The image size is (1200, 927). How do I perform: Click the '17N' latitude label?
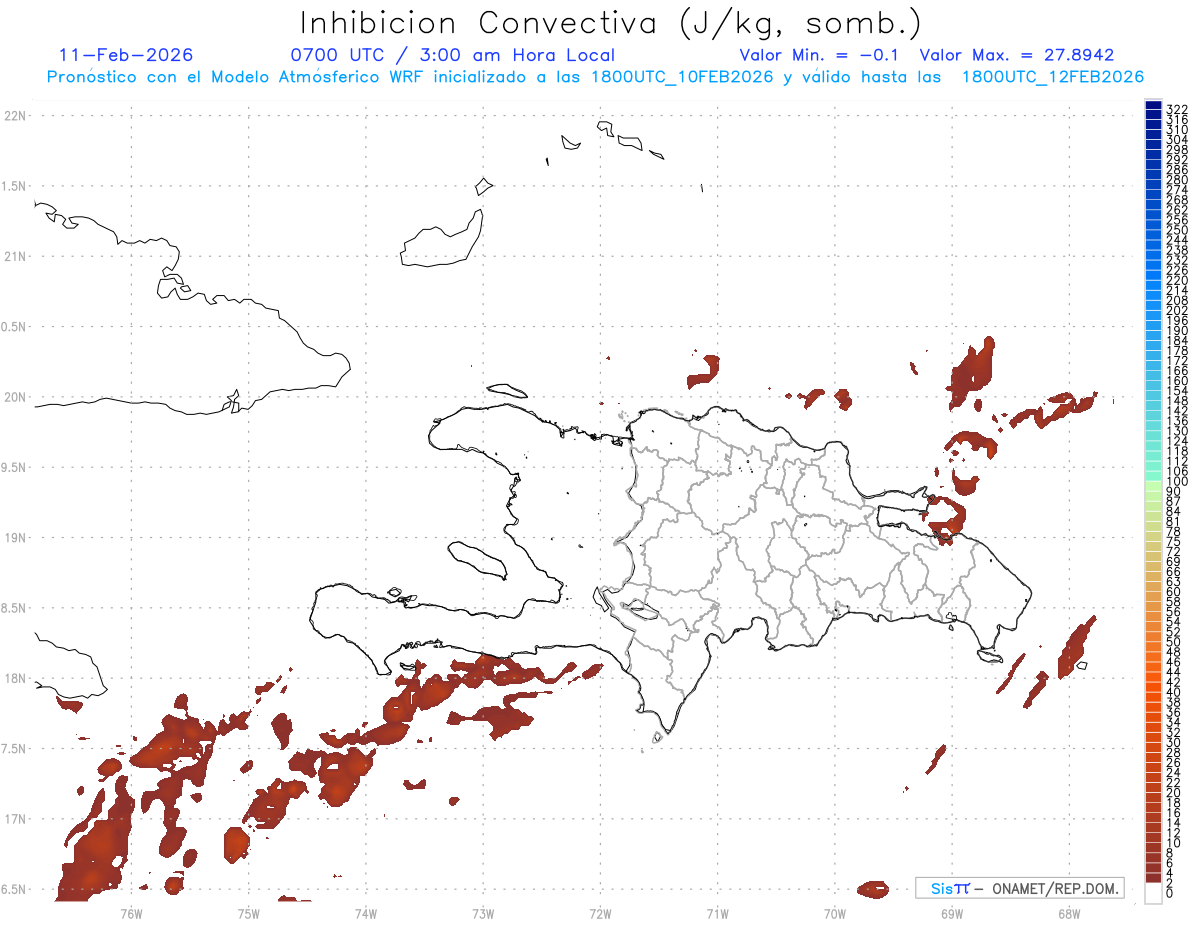pyautogui.click(x=16, y=819)
